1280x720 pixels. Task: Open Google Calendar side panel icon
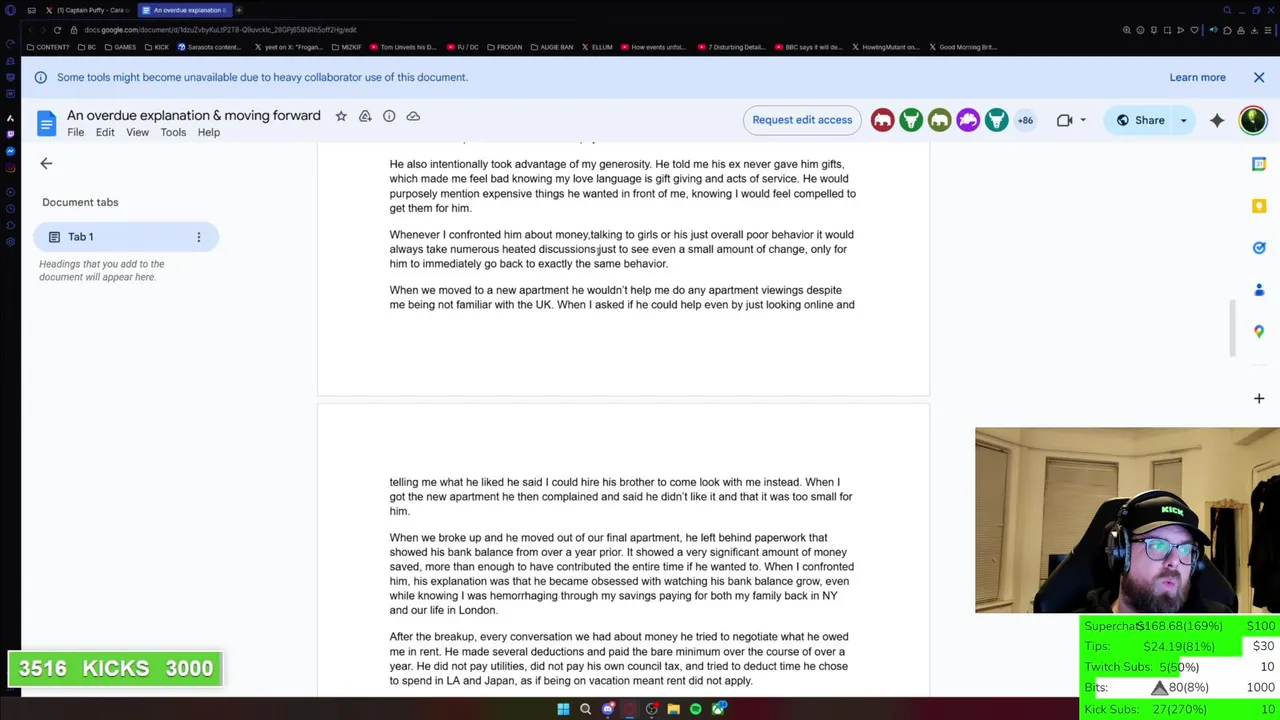click(x=1259, y=164)
